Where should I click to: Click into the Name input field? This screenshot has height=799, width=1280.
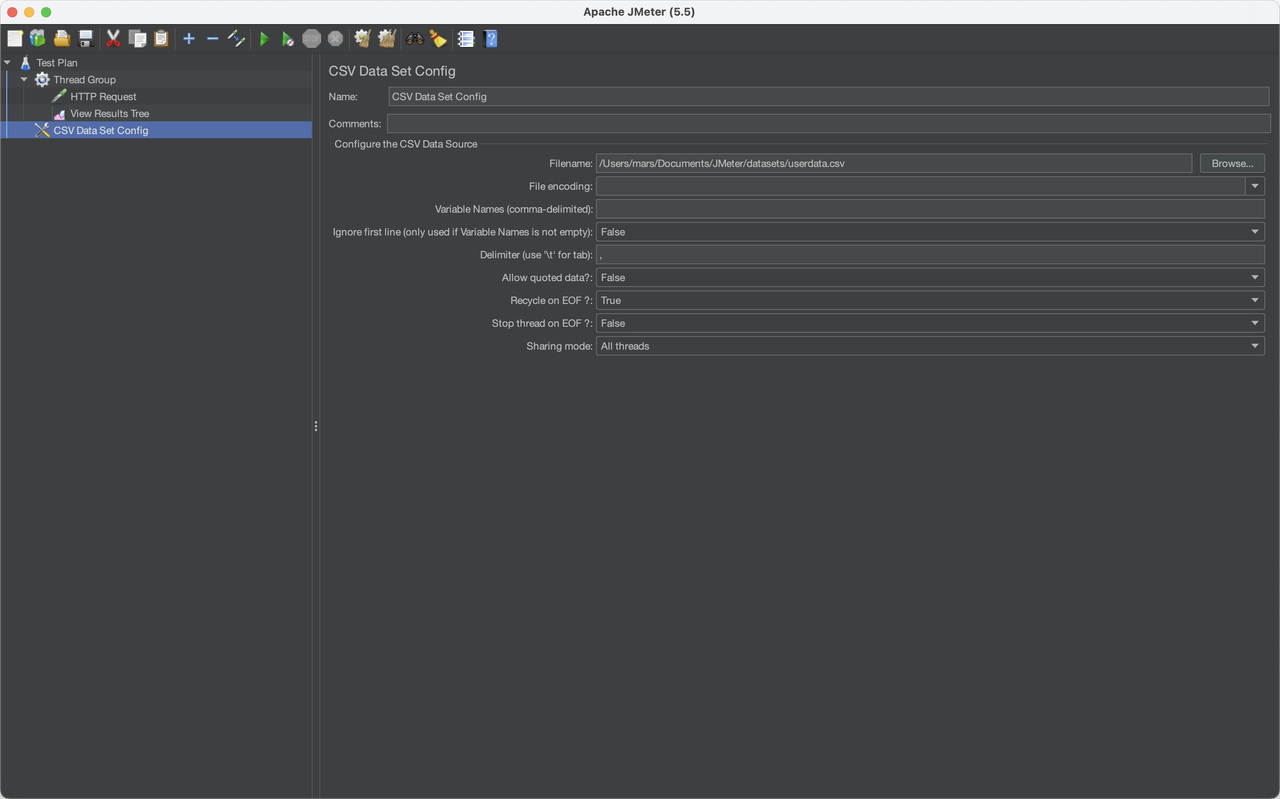[x=828, y=97]
